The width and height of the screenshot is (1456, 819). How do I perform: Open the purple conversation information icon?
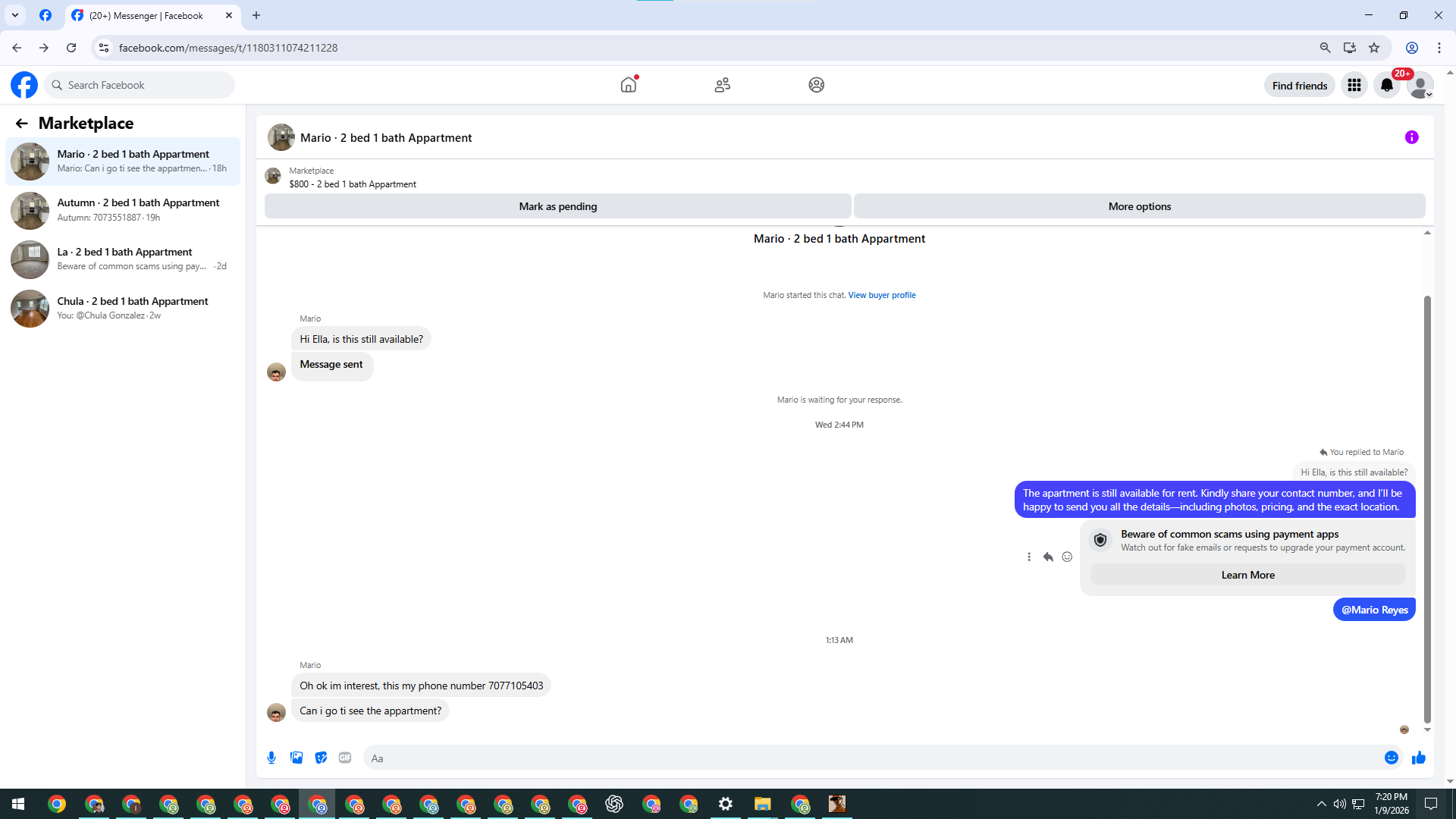1411,137
